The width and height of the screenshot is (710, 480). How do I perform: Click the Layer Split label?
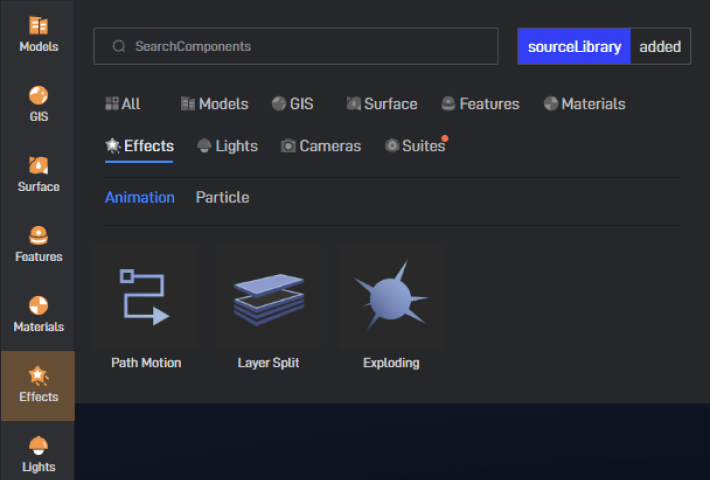tap(269, 363)
